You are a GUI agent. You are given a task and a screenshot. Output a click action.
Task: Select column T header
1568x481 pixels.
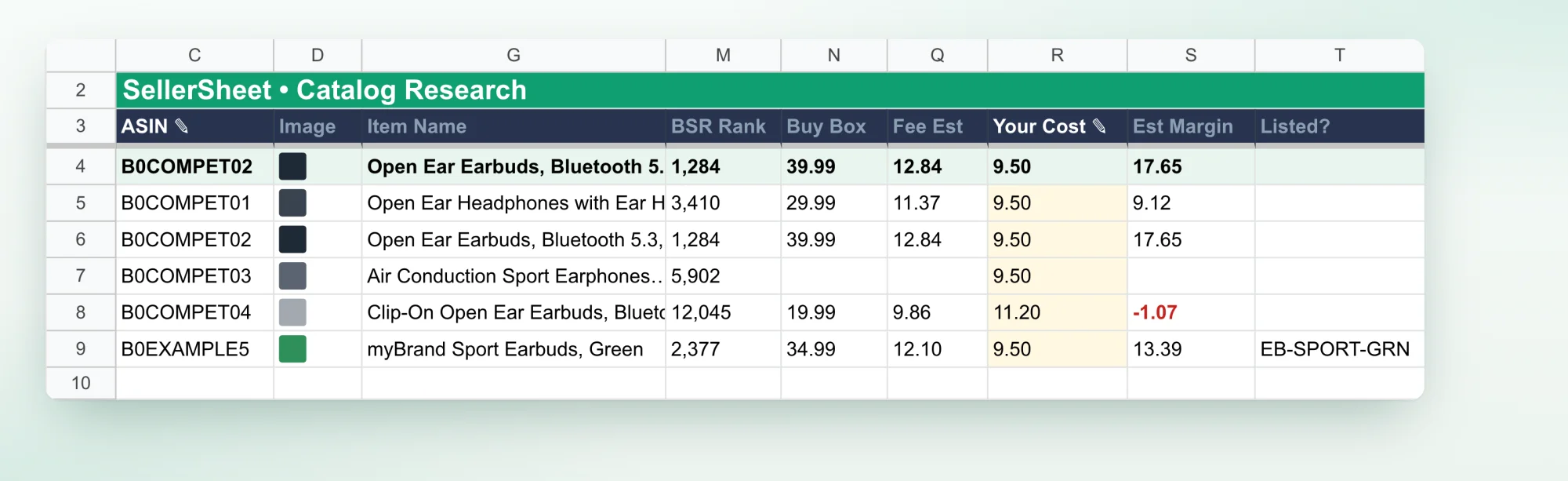click(x=1340, y=55)
